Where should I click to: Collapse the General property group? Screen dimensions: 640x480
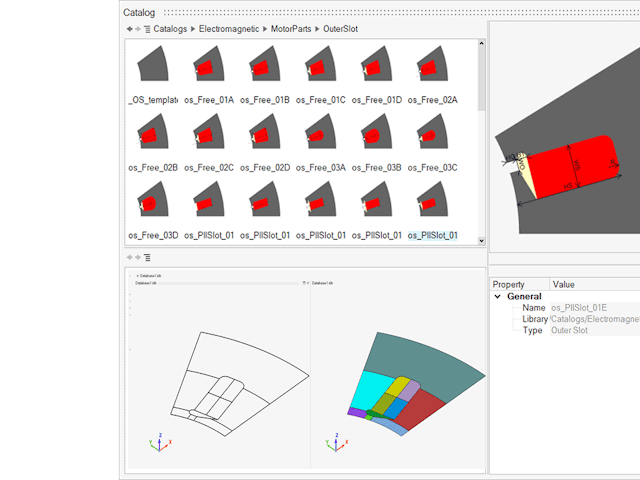(x=498, y=297)
